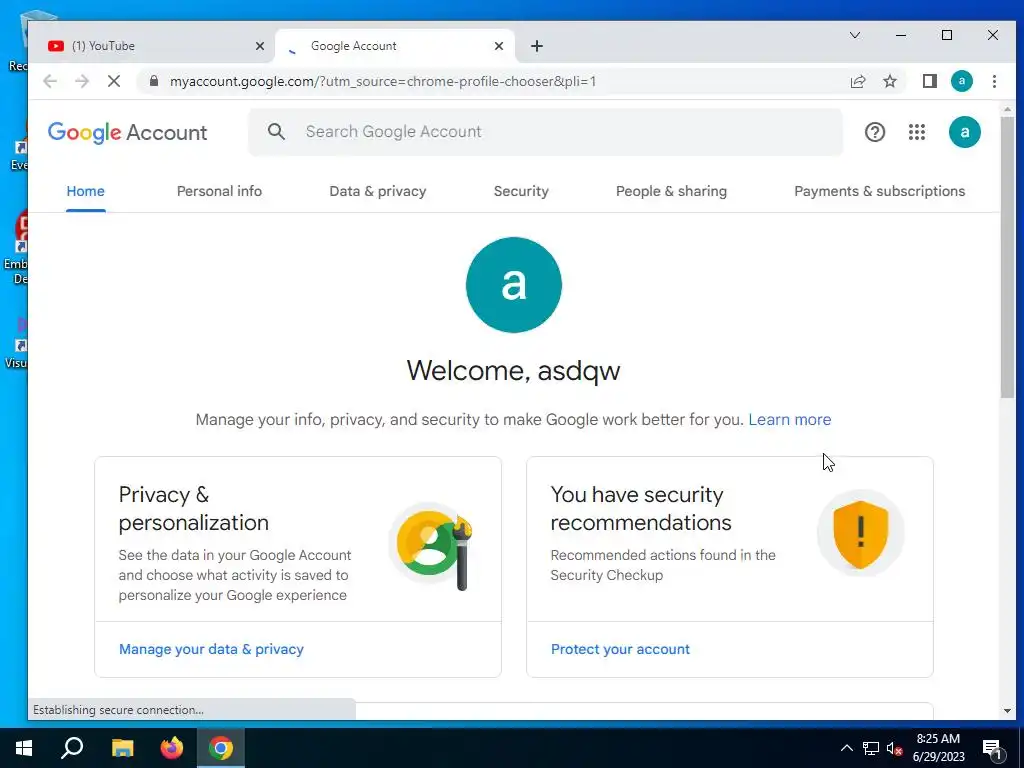Image resolution: width=1024 pixels, height=768 pixels.
Task: Open the Chrome three-dot menu
Action: coord(994,81)
